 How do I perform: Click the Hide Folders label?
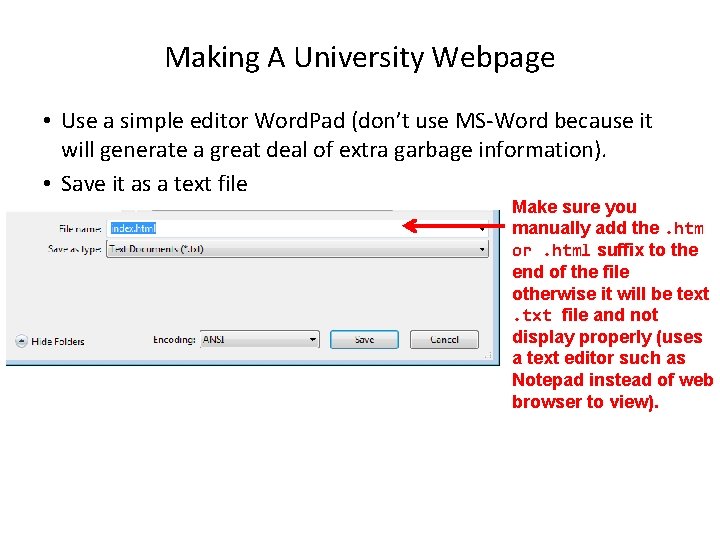58,341
